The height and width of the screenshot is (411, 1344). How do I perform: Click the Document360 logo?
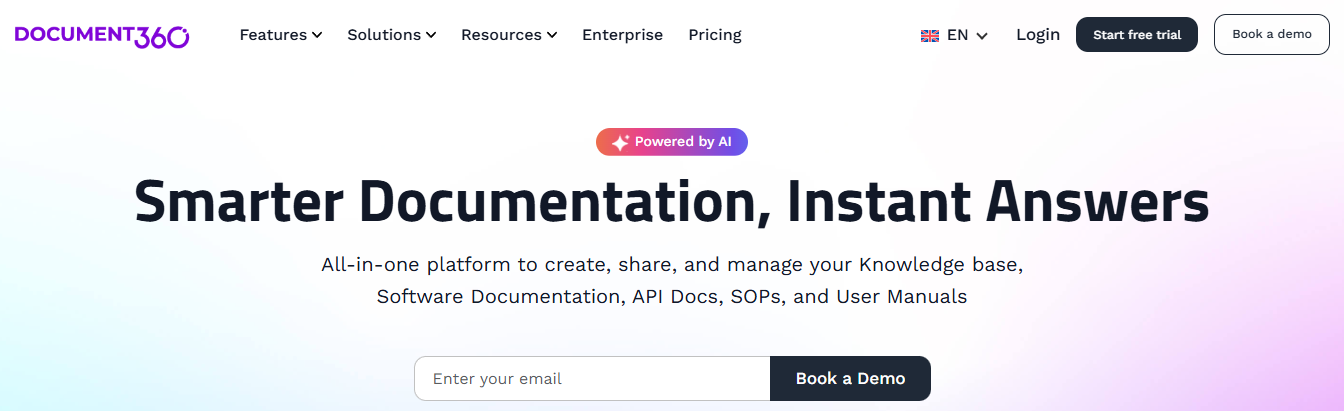[102, 35]
